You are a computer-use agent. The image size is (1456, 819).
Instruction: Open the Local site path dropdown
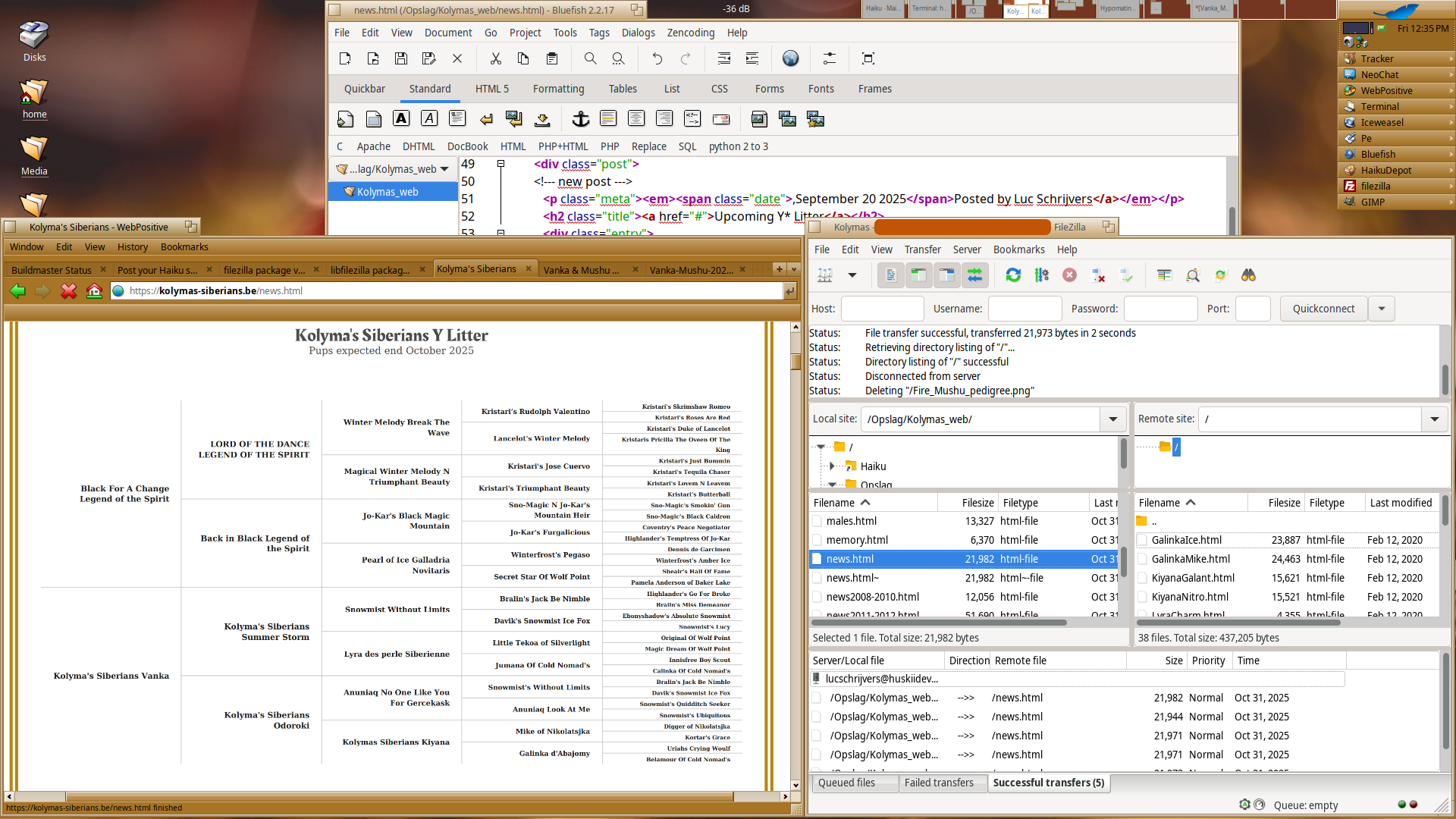point(1112,419)
